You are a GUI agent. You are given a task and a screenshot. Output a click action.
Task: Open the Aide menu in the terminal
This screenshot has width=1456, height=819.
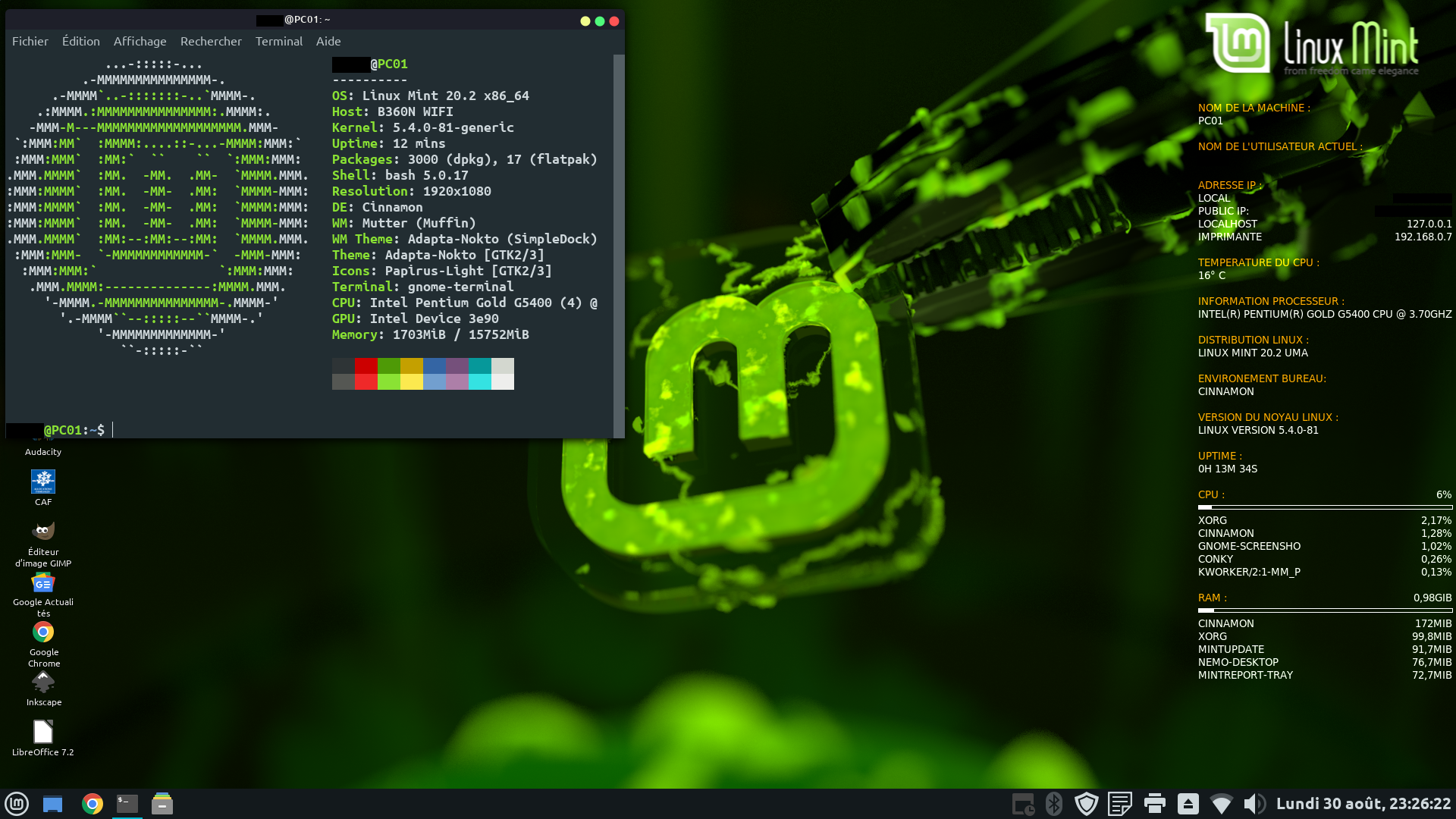pos(328,41)
